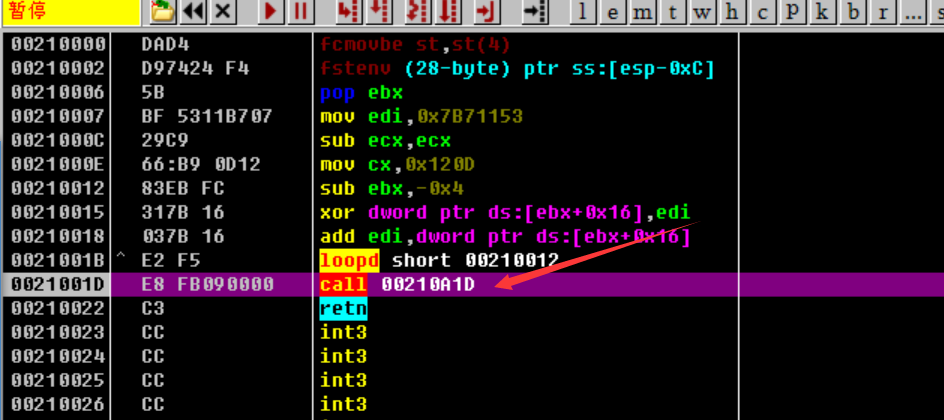This screenshot has height=420, width=944.
Task: Open Threads window with 't' button
Action: coord(672,12)
